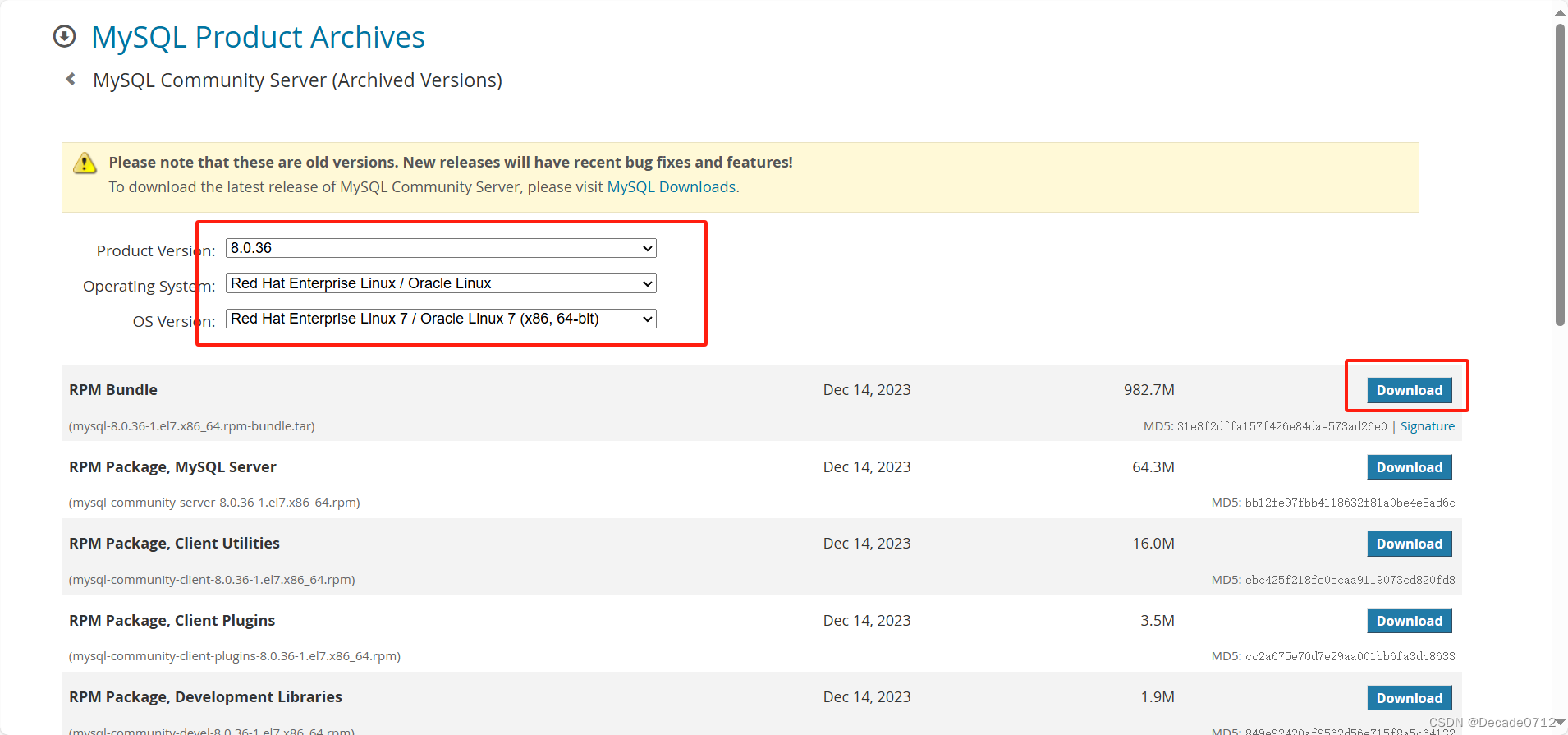
Task: Click the 1.9M size value
Action: coord(1157,697)
